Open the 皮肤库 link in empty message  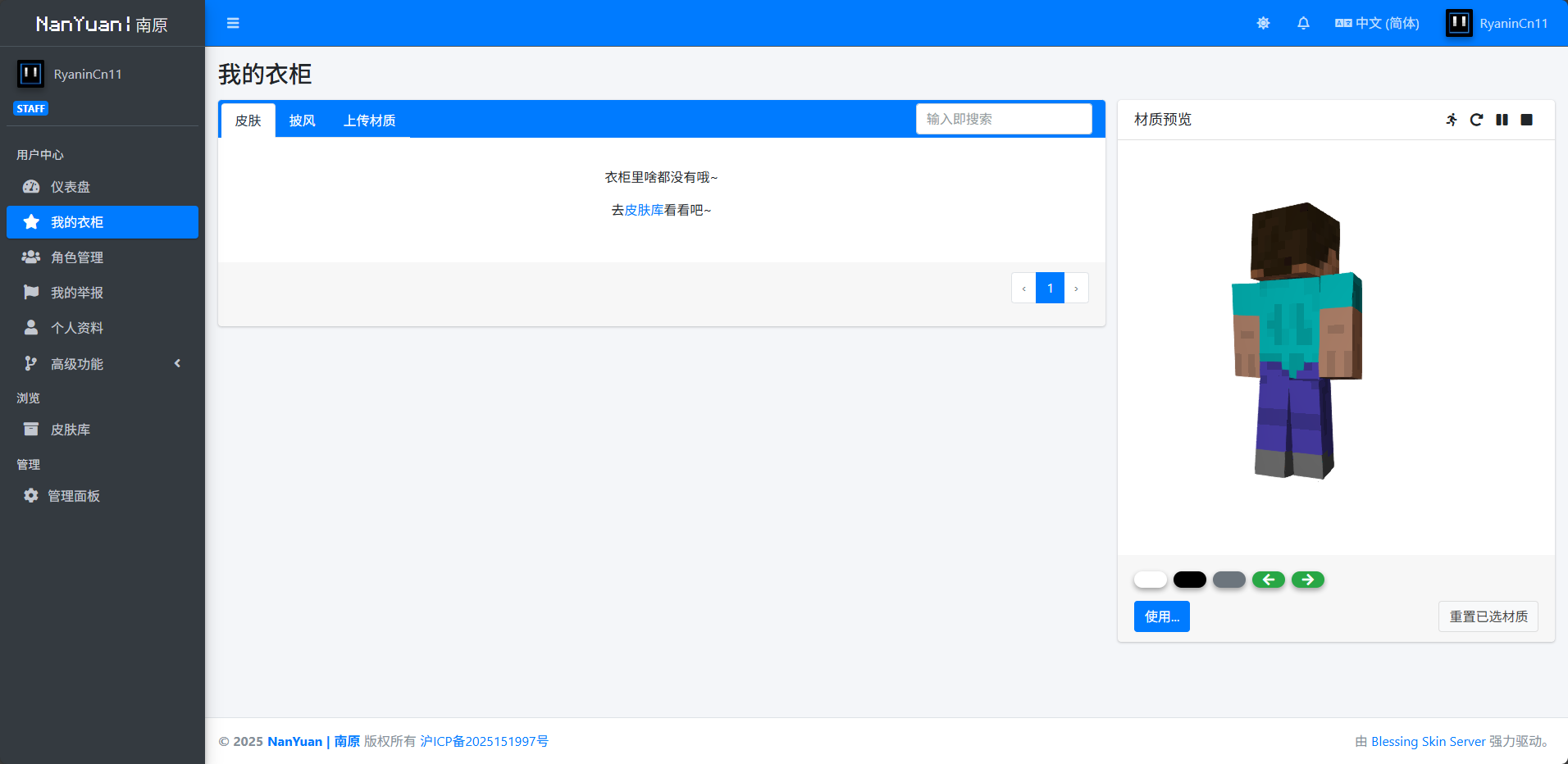point(644,210)
